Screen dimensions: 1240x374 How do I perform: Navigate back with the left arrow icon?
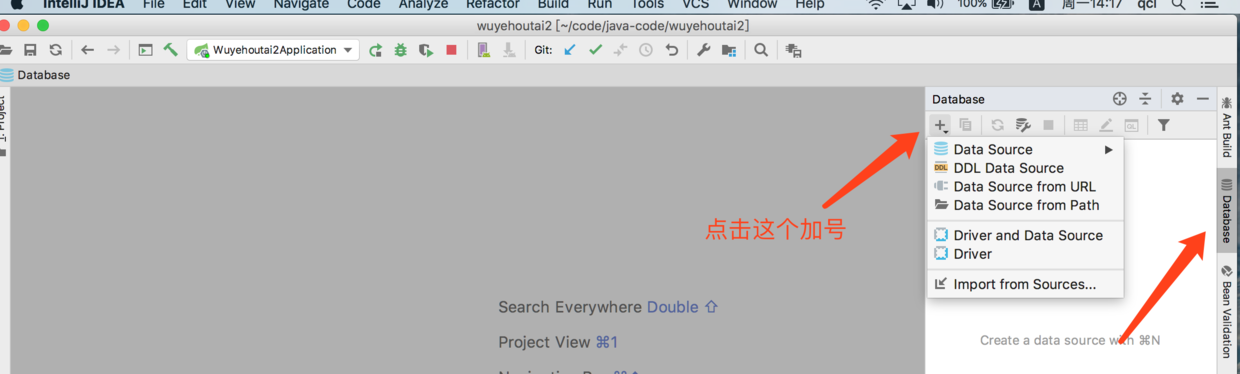tap(88, 50)
